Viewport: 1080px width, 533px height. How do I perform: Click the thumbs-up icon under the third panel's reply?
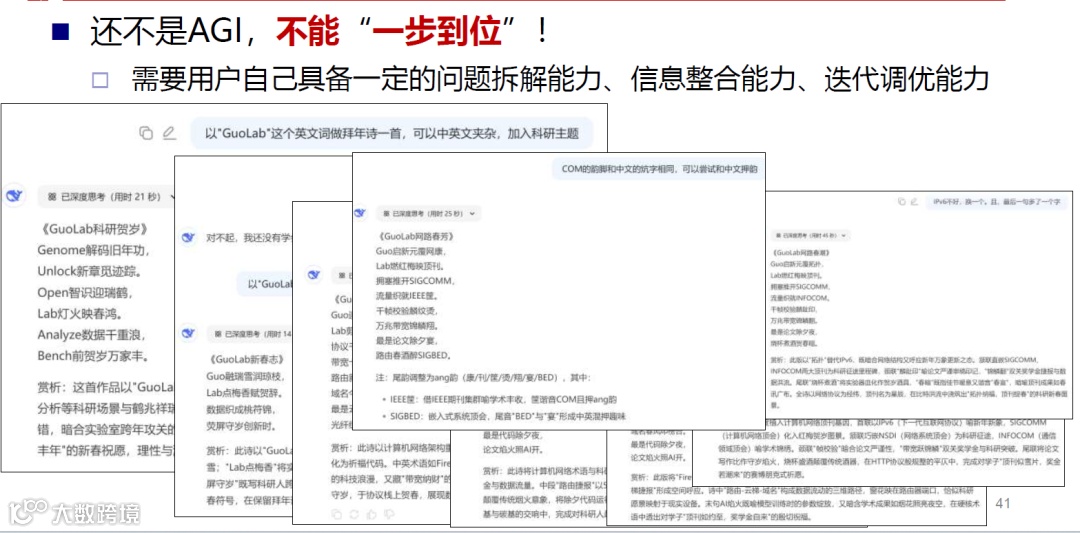pos(371,514)
